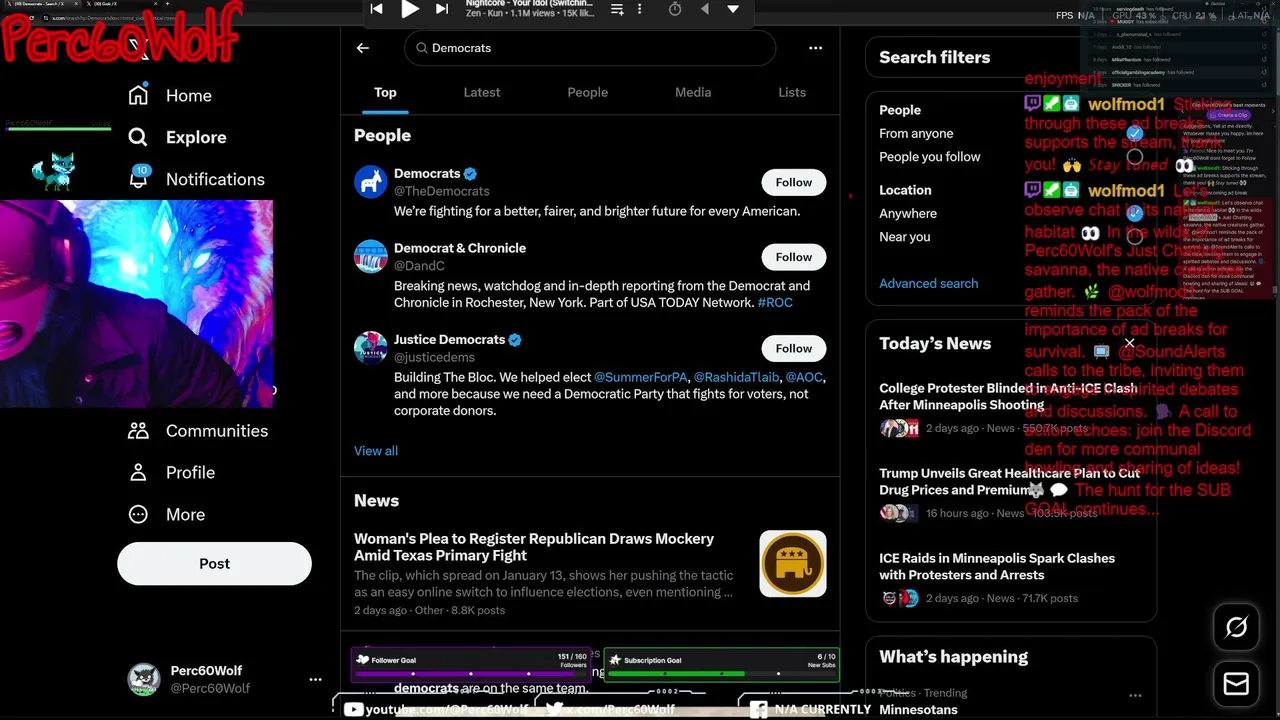
Task: Open the More menu in sidebar
Action: coord(166,514)
